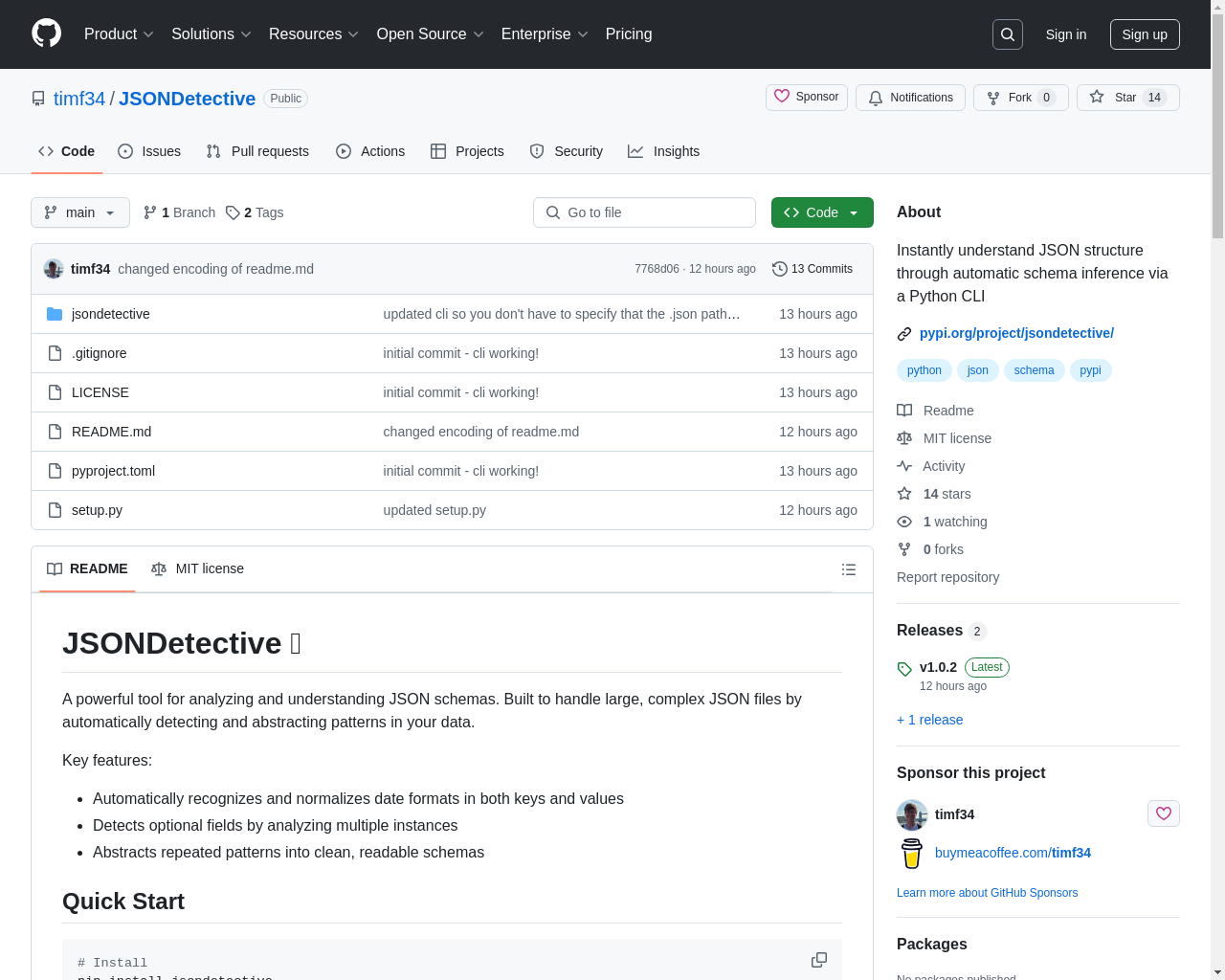1225x980 pixels.
Task: Open the JSONDetective repo name link
Action: click(188, 99)
